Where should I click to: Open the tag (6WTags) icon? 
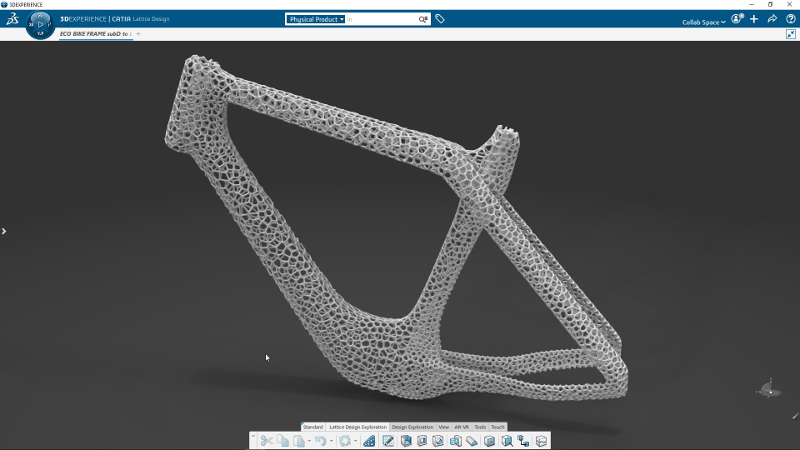[440, 19]
